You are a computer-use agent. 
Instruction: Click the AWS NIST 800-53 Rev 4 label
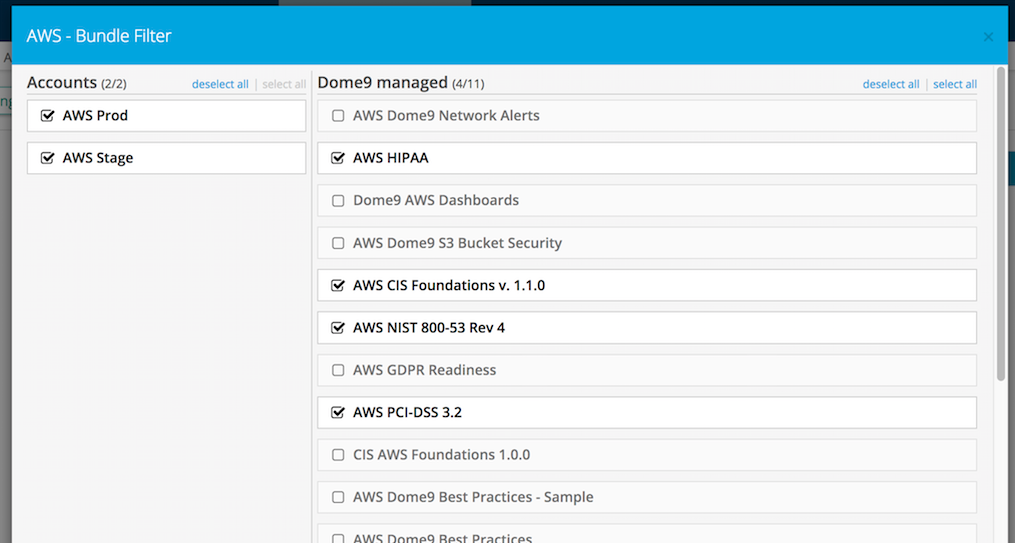click(429, 328)
